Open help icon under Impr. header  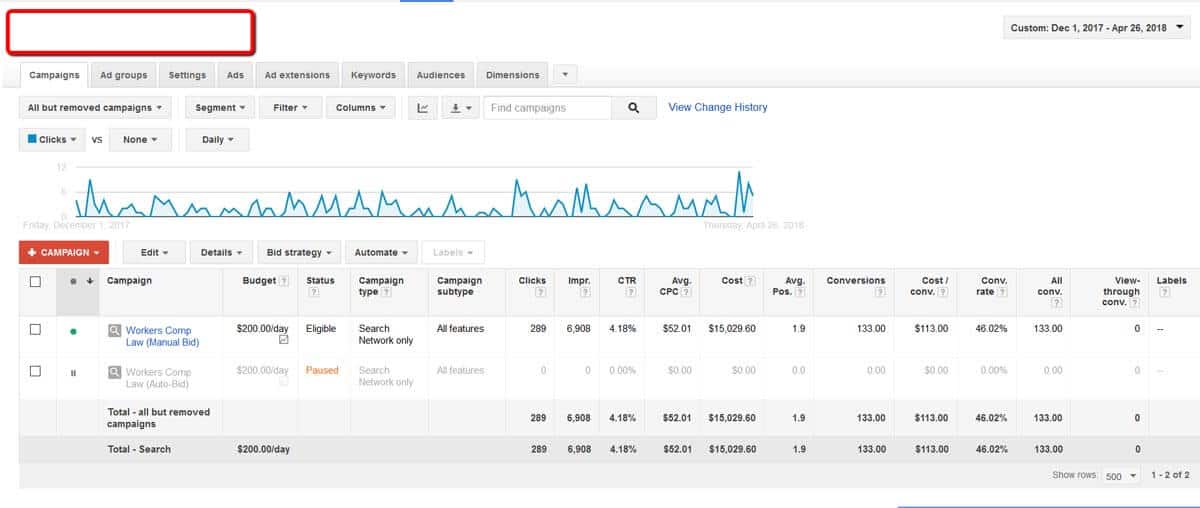point(585,293)
